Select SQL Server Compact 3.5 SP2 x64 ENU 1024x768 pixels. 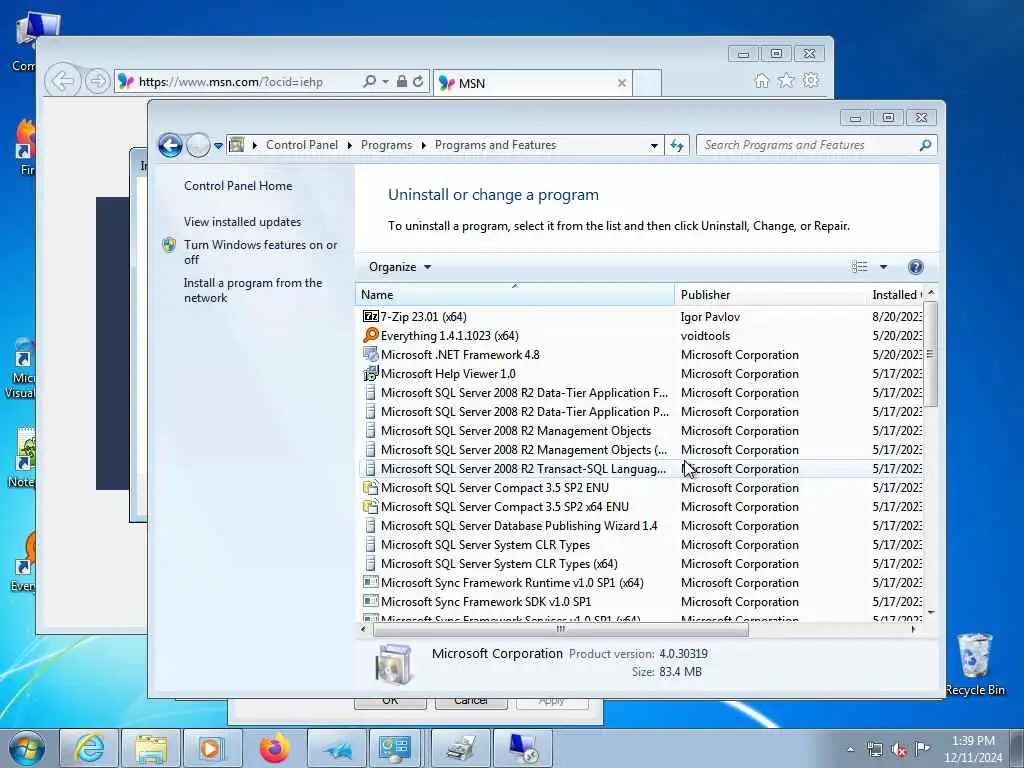[x=642, y=506]
